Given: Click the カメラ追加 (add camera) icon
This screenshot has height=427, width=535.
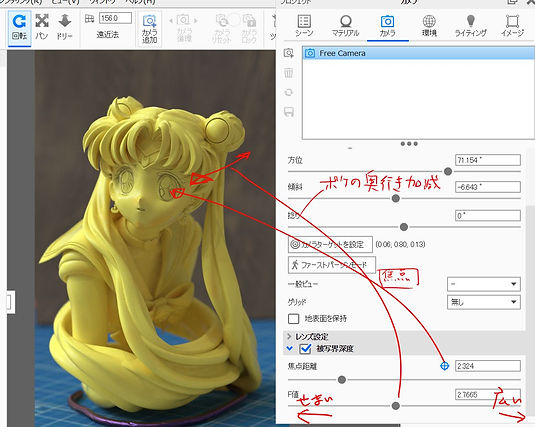Looking at the screenshot, I should (x=149, y=29).
